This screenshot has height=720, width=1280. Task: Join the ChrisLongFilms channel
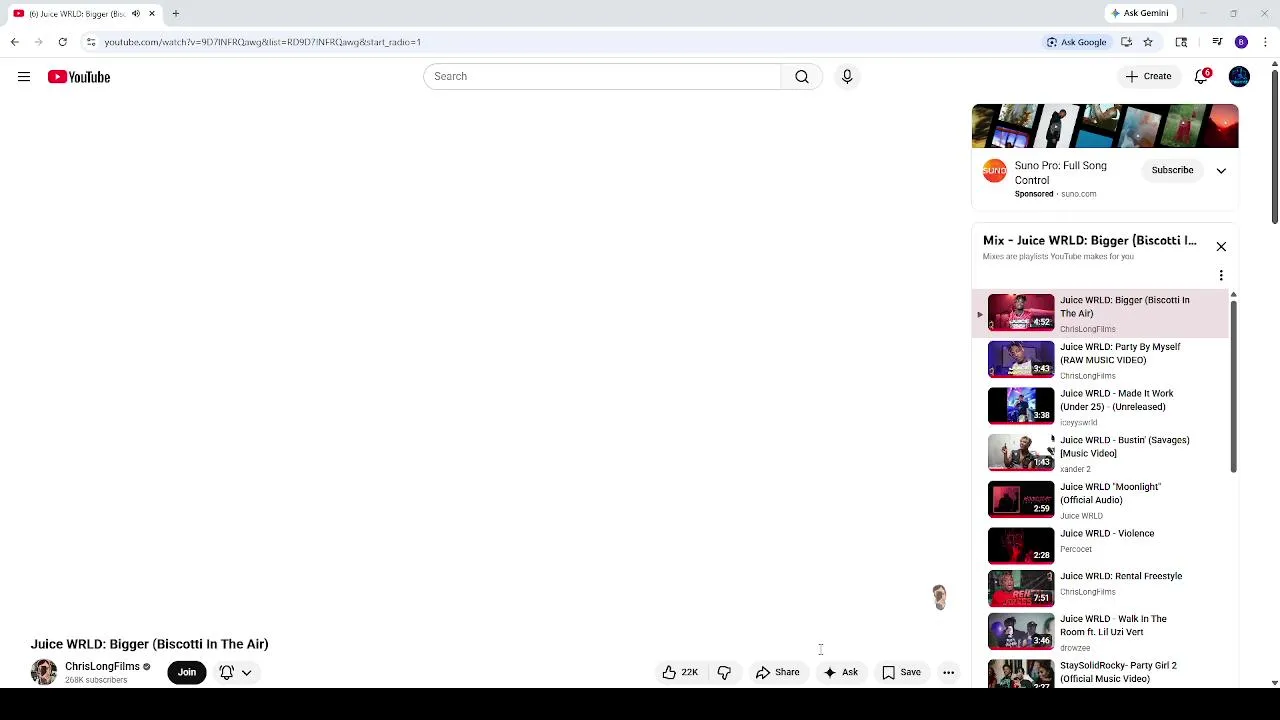(x=187, y=673)
